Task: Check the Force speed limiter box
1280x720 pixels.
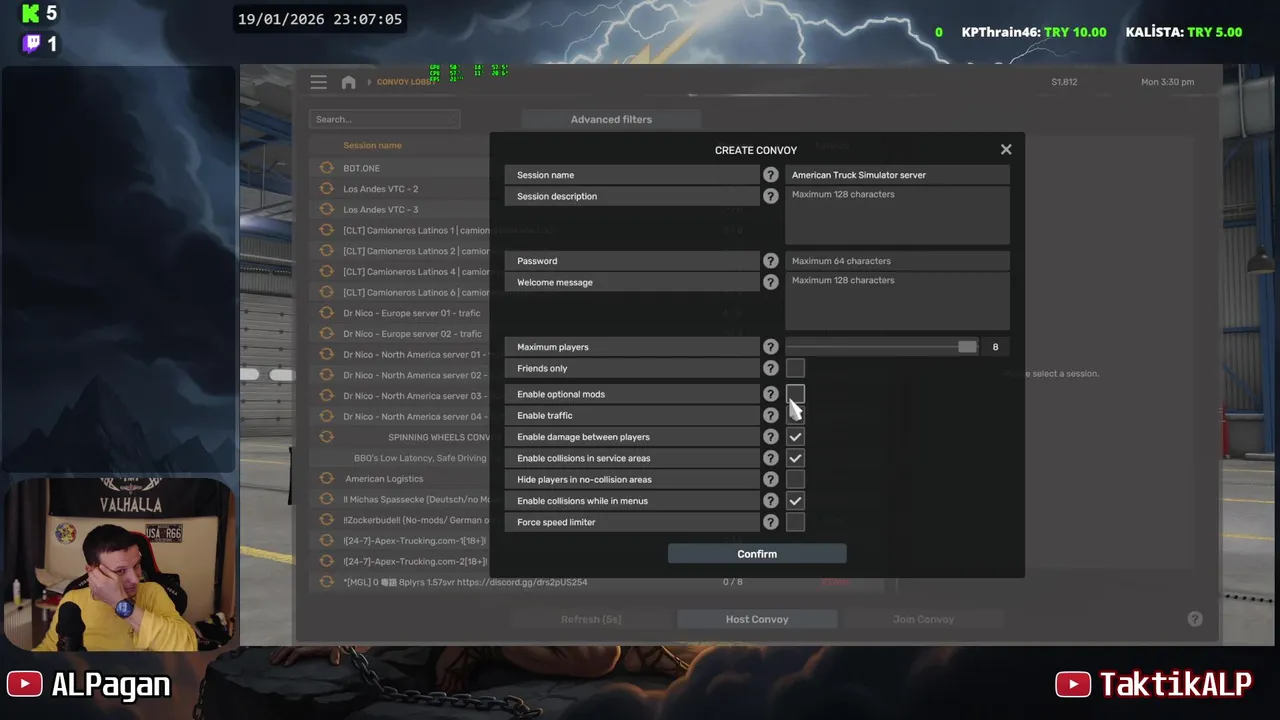Action: pyautogui.click(x=795, y=522)
